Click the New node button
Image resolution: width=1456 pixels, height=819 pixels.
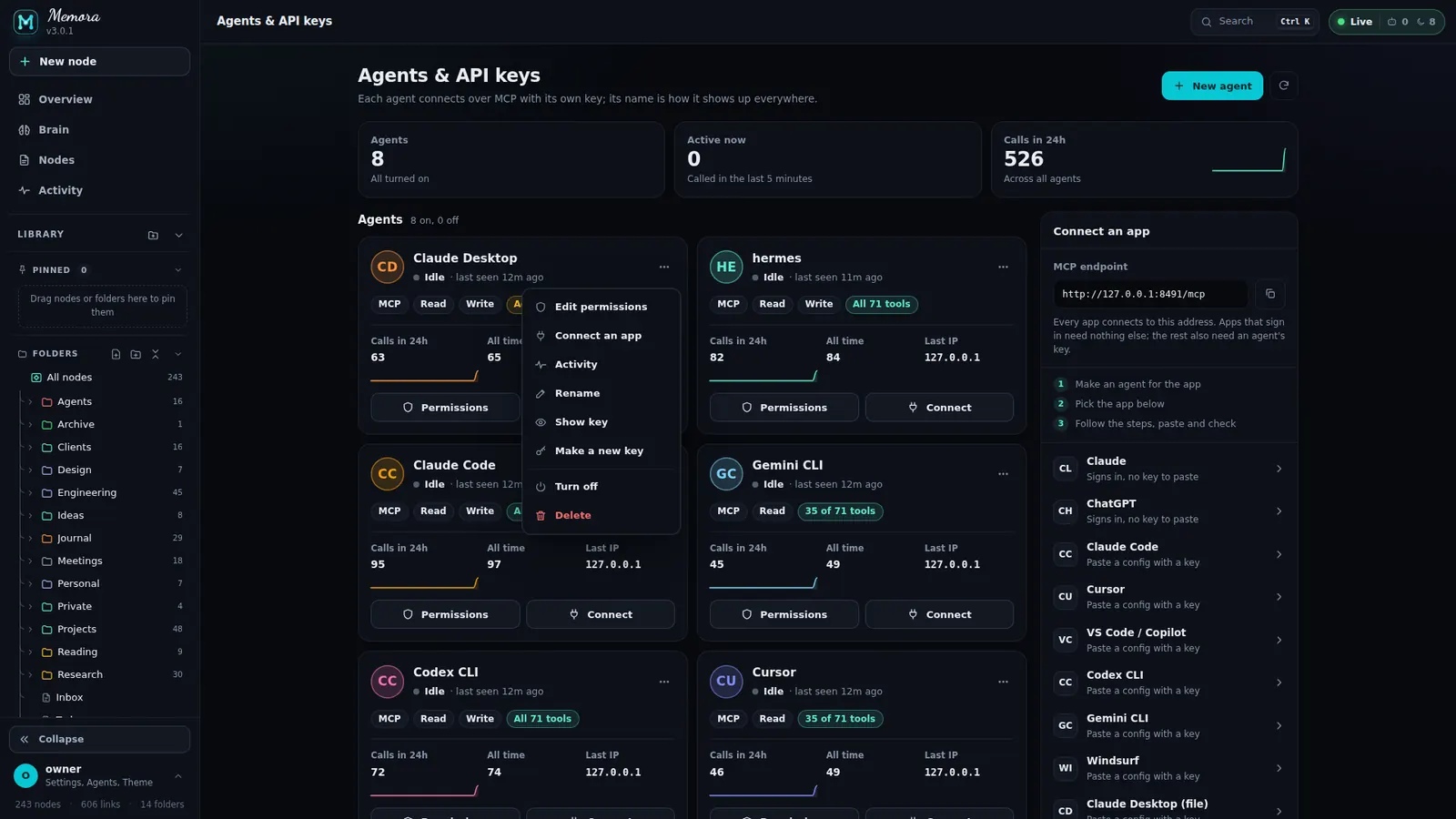(100, 62)
